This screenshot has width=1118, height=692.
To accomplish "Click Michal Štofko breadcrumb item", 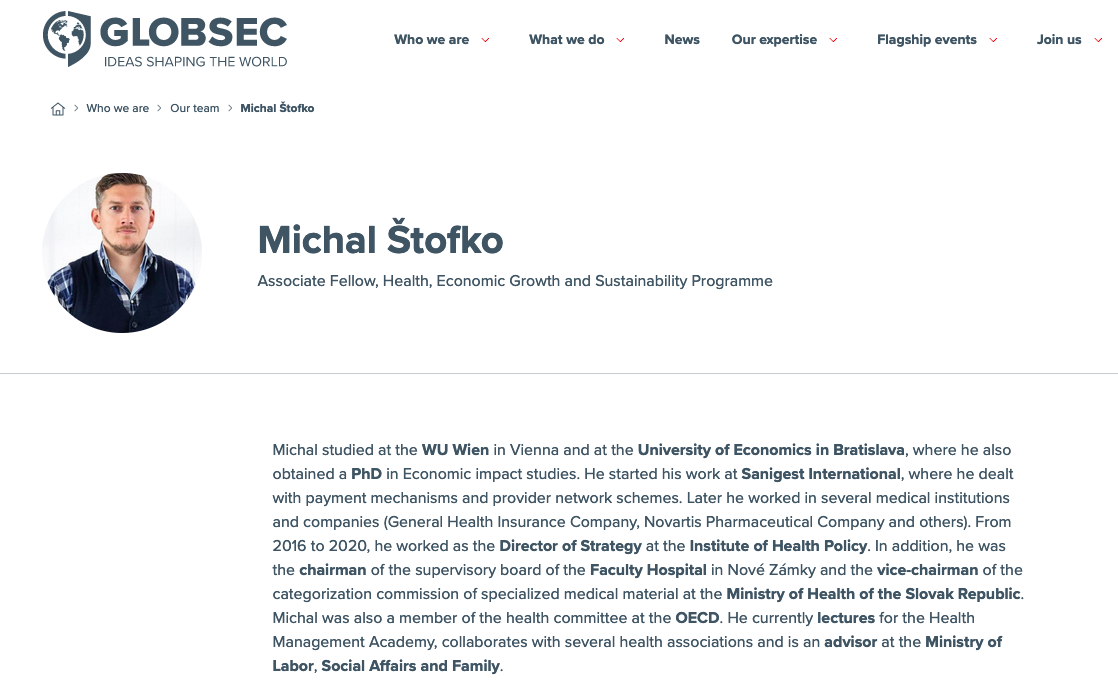I will pyautogui.click(x=277, y=108).
